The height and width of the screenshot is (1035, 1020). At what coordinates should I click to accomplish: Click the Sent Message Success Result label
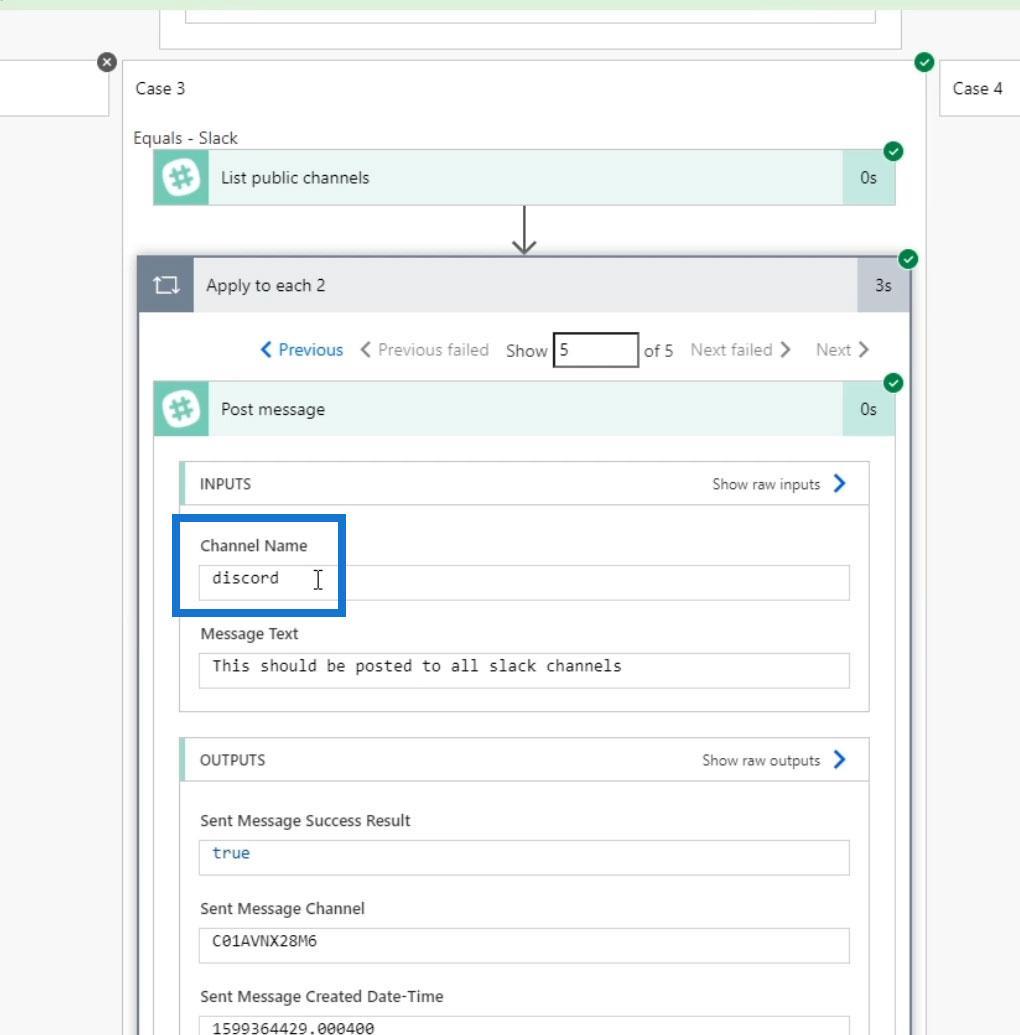click(x=305, y=820)
